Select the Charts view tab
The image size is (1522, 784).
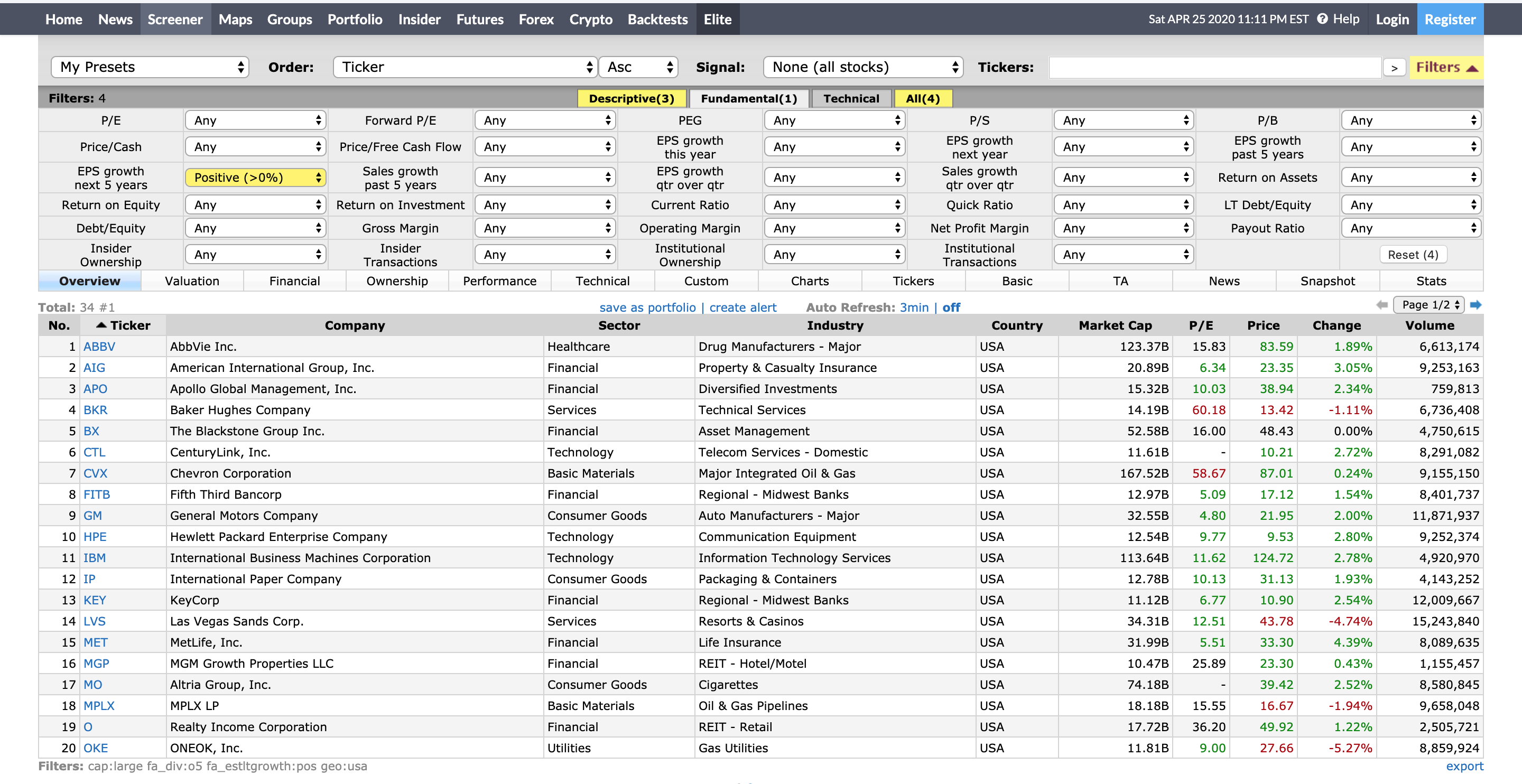click(810, 281)
